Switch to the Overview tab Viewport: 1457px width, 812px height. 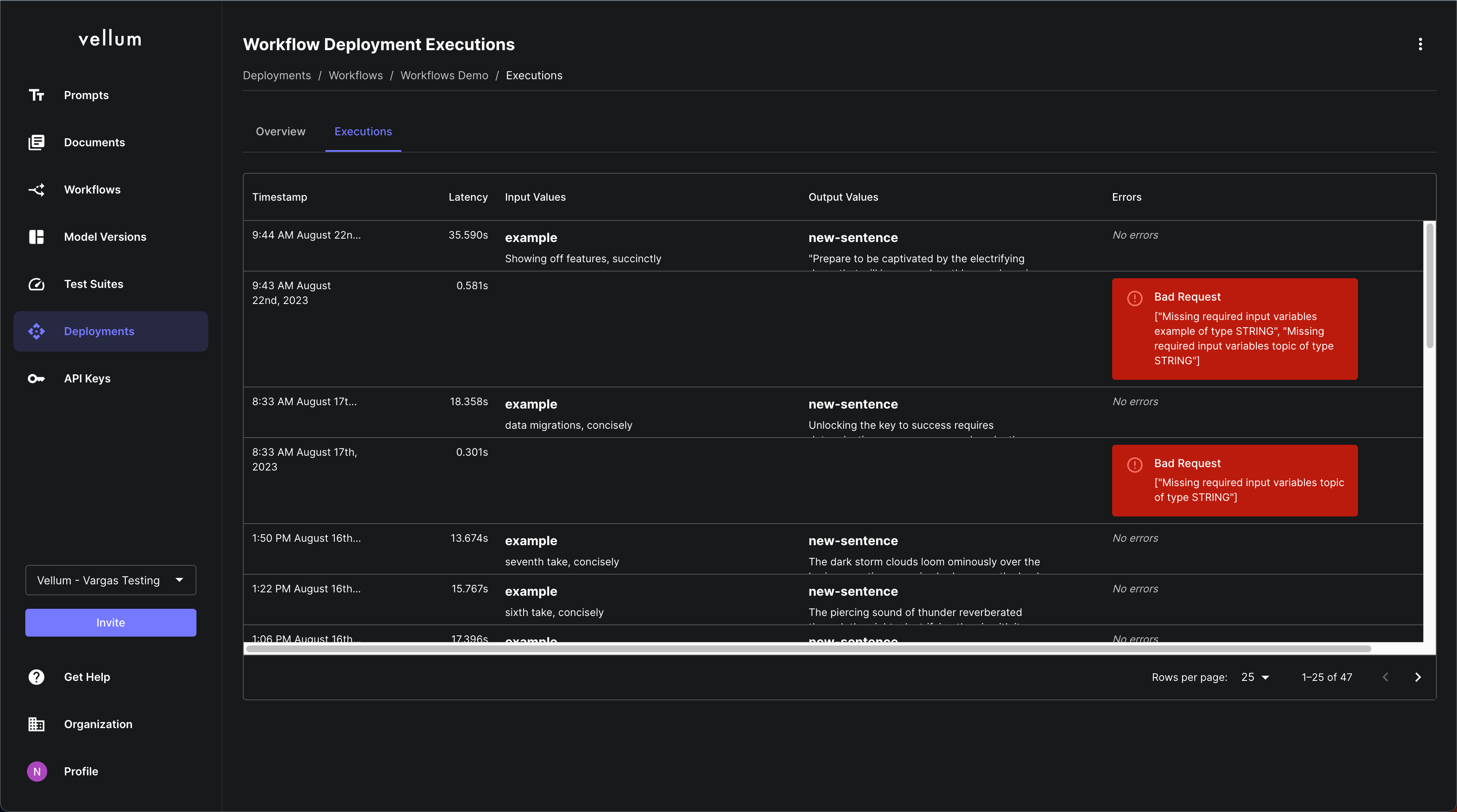point(280,131)
